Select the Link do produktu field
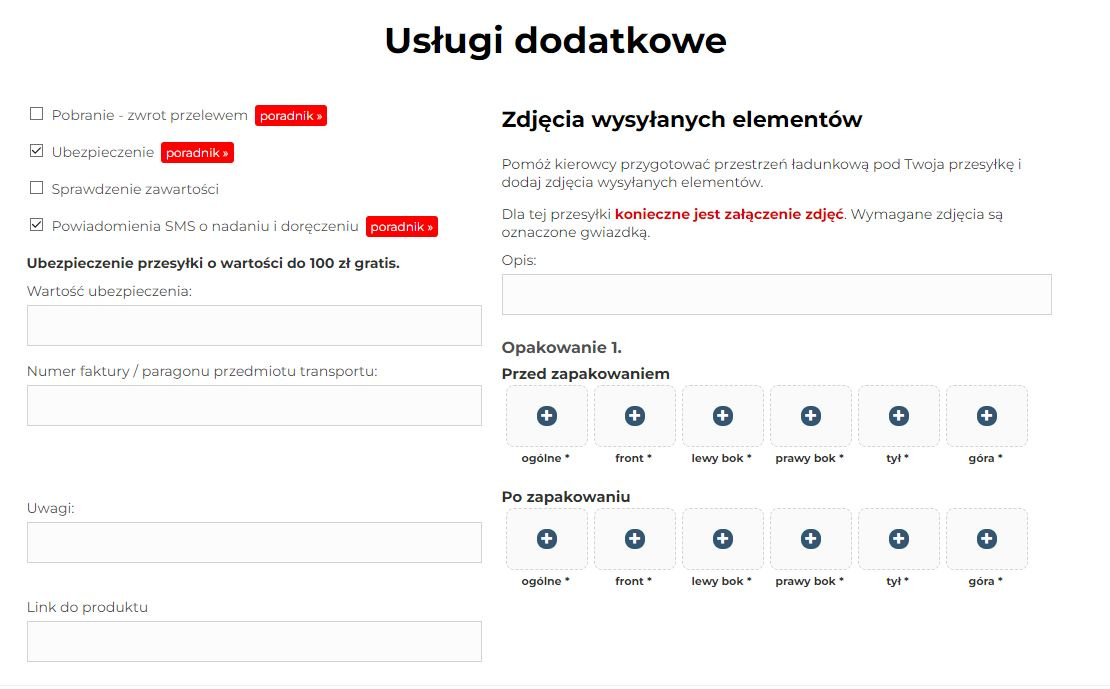 [x=254, y=642]
